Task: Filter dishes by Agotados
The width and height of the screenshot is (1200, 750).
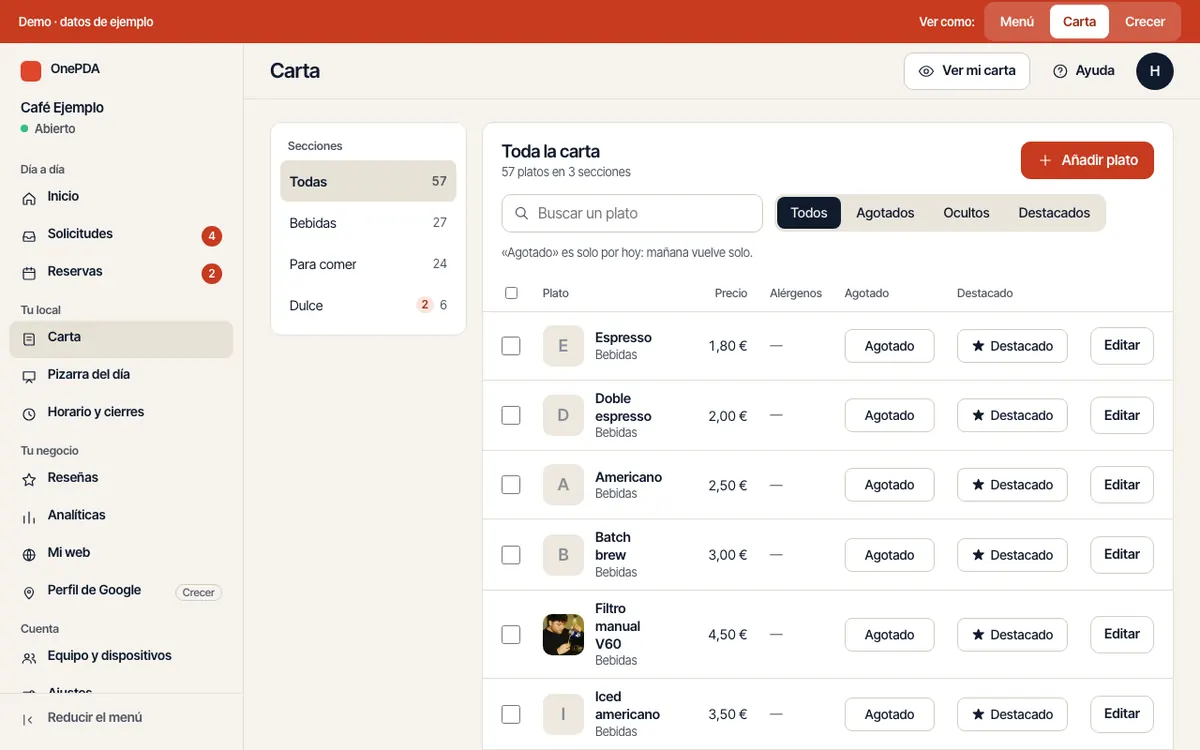Action: 885,213
